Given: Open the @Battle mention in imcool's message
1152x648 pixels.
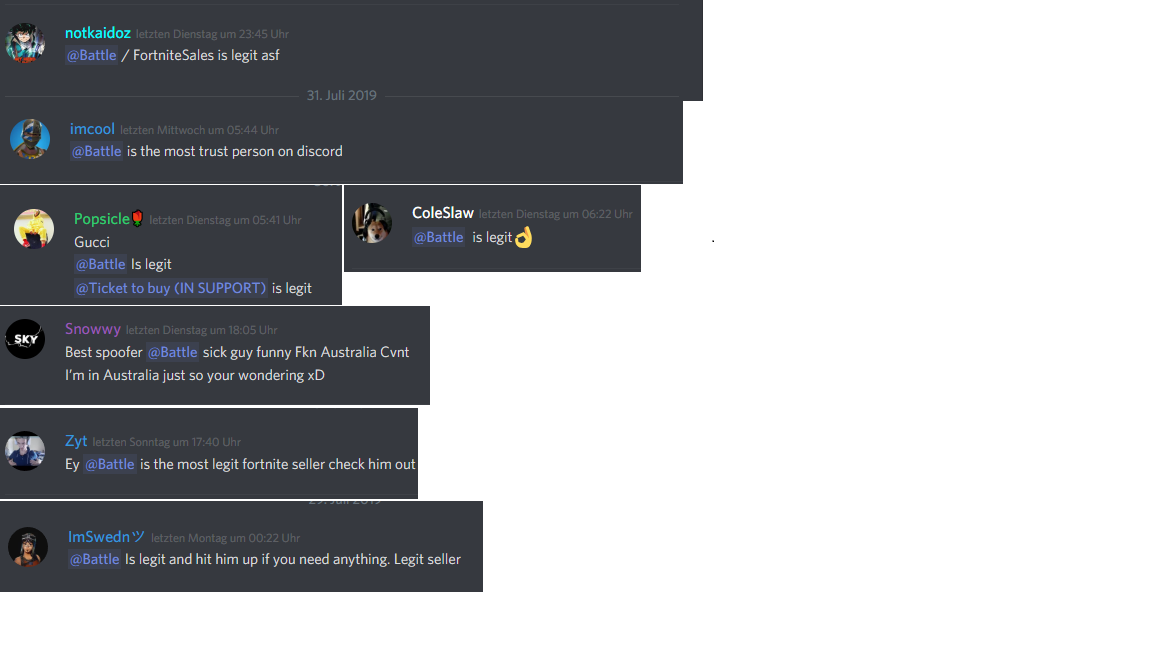Looking at the screenshot, I should (x=96, y=151).
